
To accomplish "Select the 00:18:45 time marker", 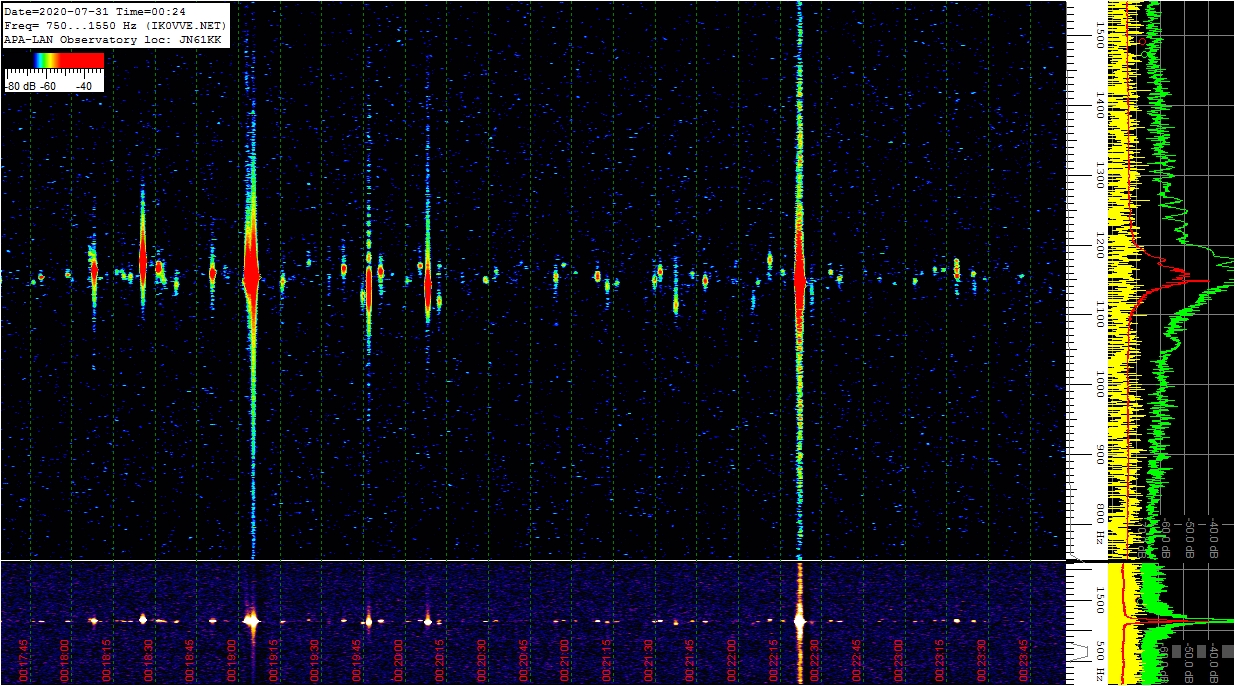I will click(x=189, y=662).
